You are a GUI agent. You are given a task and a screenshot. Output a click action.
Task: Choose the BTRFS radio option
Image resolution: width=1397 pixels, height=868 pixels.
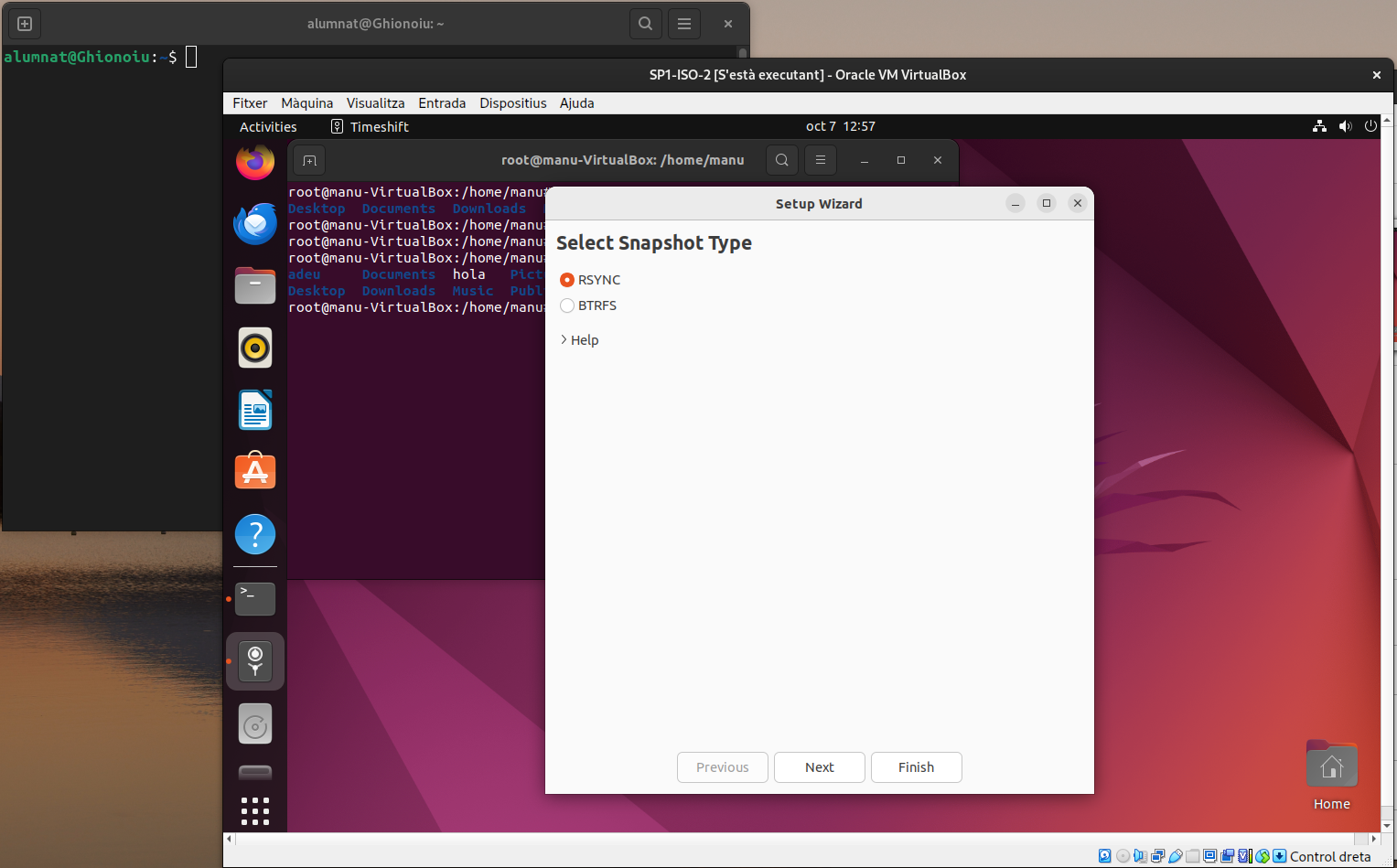coord(567,305)
